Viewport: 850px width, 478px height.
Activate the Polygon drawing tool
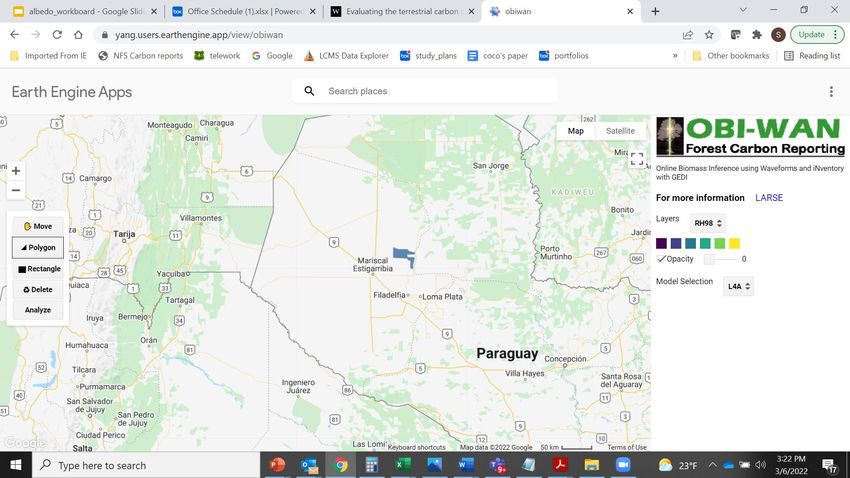tap(38, 247)
